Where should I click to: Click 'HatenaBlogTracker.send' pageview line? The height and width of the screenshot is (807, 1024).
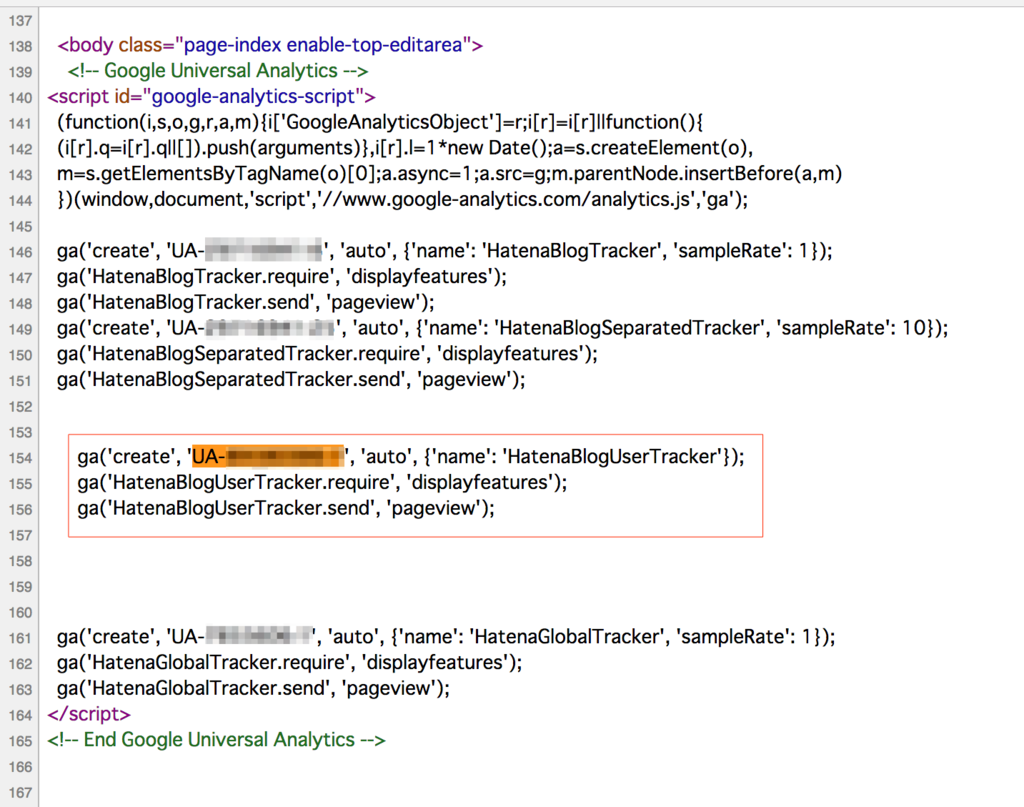pos(246,302)
